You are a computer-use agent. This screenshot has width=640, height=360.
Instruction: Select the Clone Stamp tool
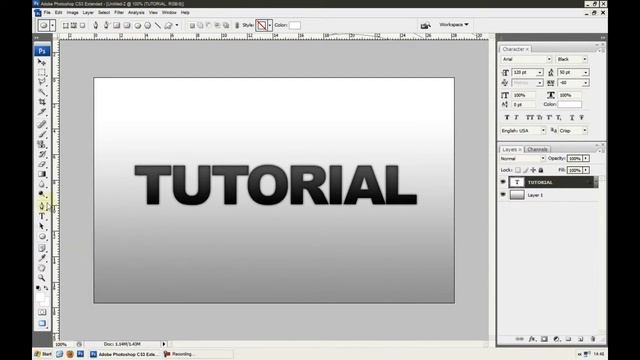pos(42,144)
